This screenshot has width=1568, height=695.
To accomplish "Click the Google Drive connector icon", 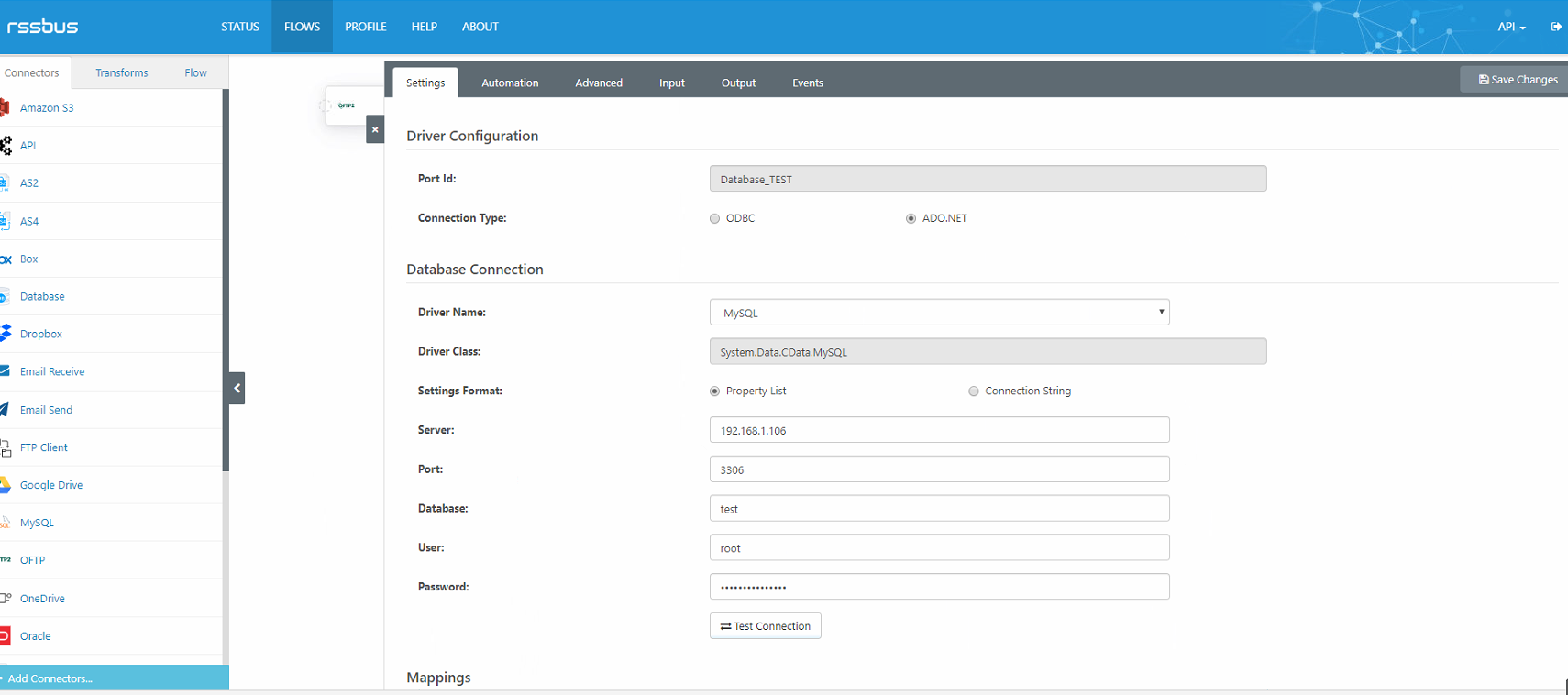I will click(x=6, y=485).
